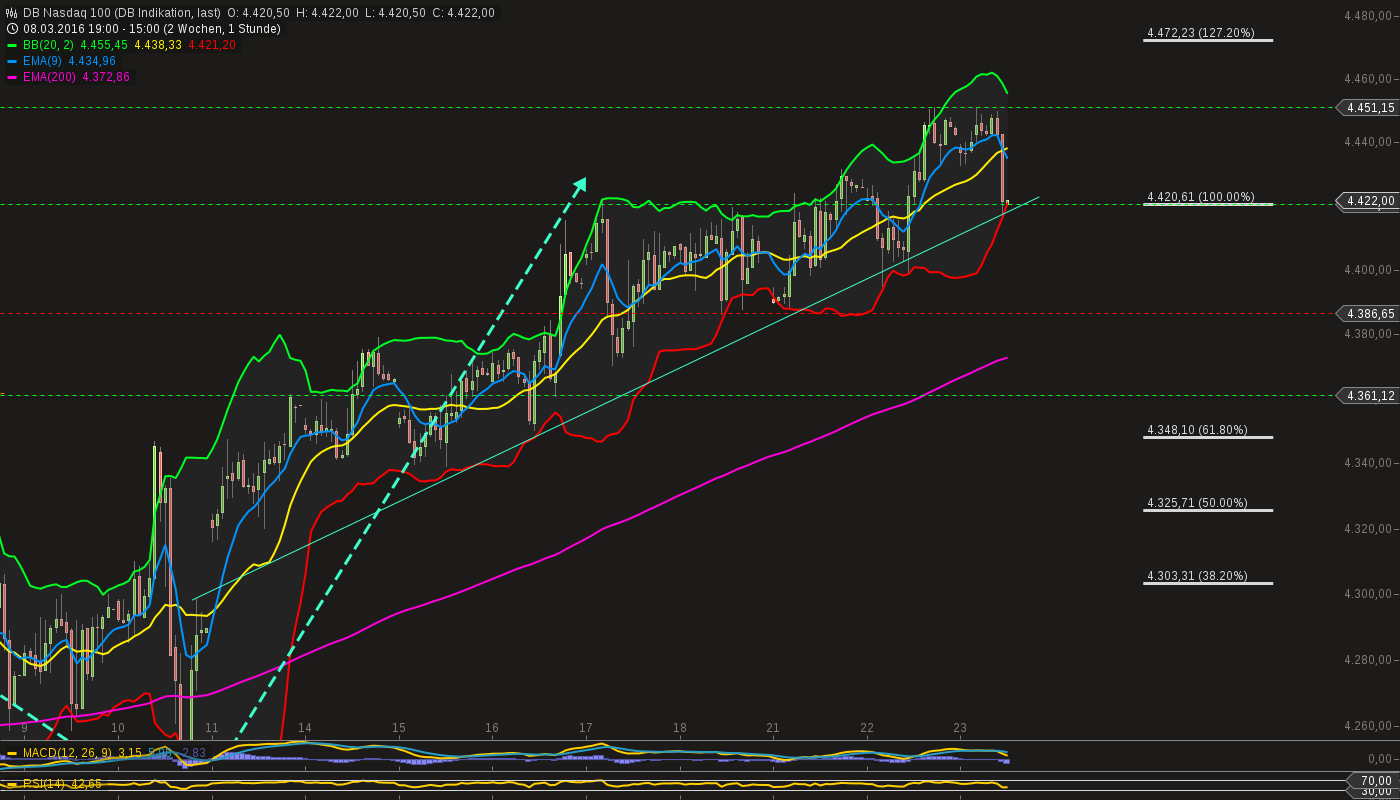Screen dimensions: 1400x800
Task: Click the 4.380,00 price axis label
Action: click(1370, 334)
